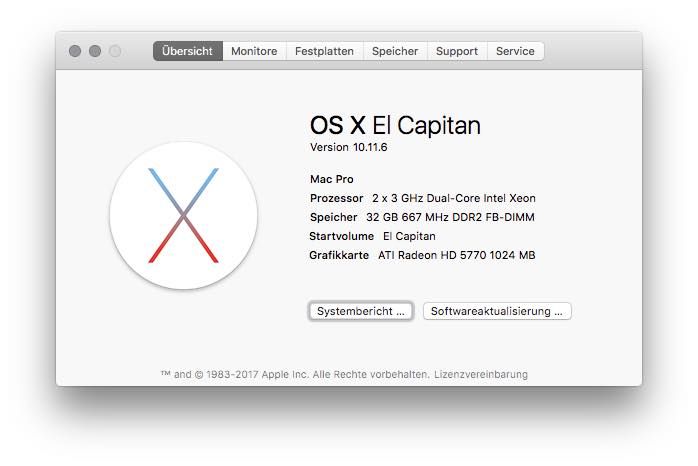The image size is (698, 466).
Task: Open the Lizenzvereinbarung link
Action: 481,374
